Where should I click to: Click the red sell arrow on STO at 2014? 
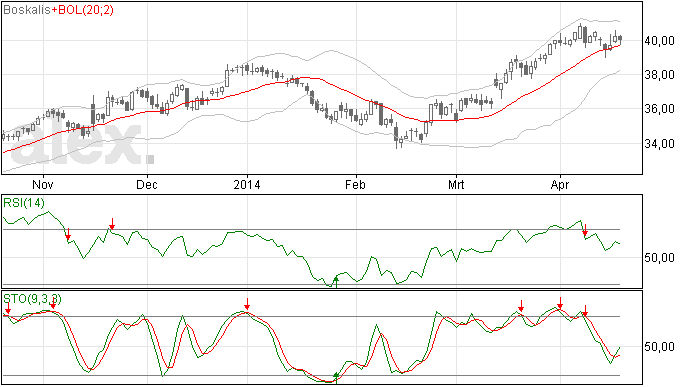tap(247, 304)
